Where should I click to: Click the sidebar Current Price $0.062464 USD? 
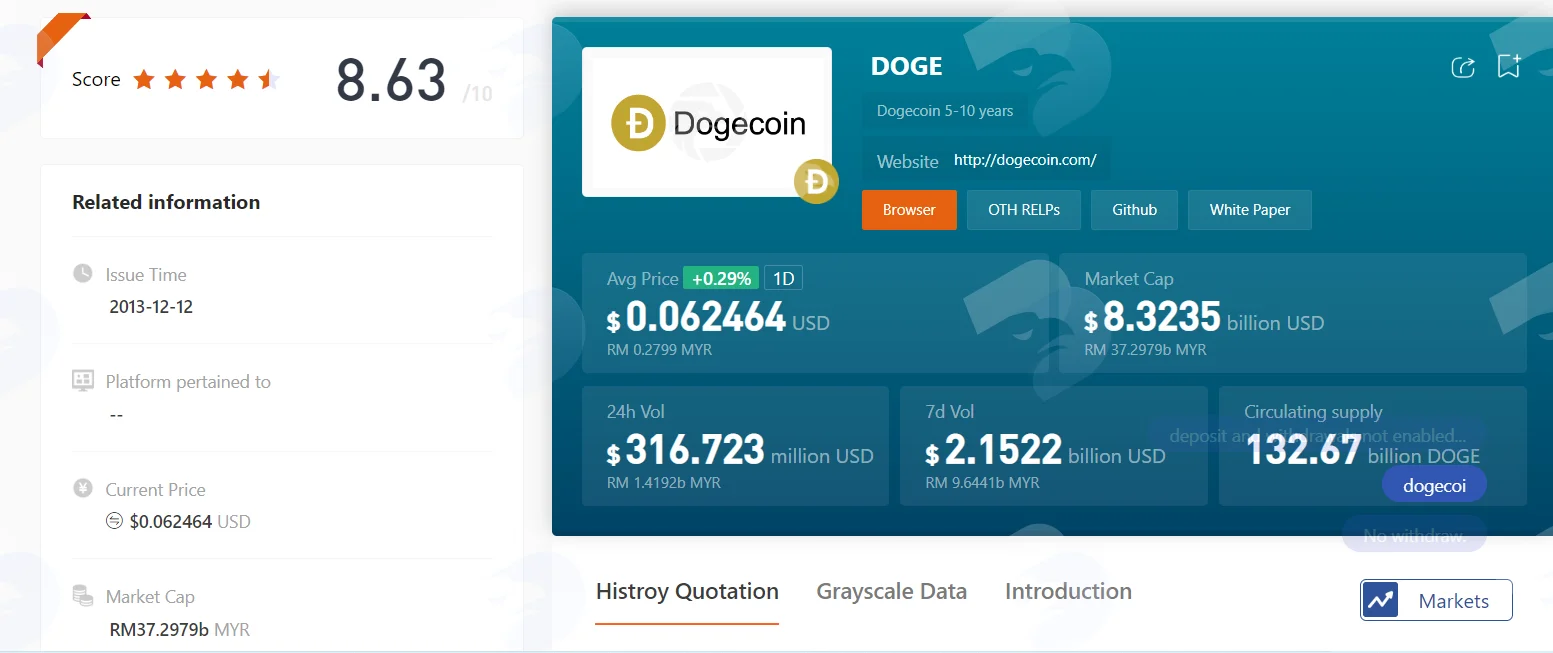pyautogui.click(x=190, y=521)
